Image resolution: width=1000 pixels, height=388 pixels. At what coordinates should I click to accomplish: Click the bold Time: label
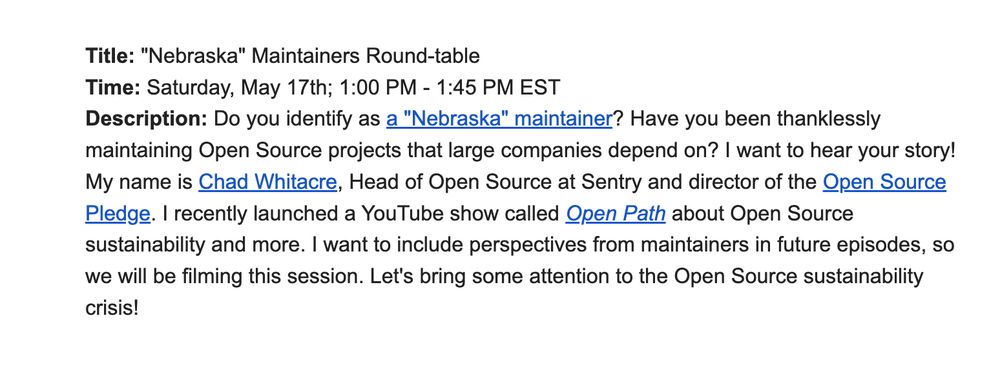coord(113,87)
